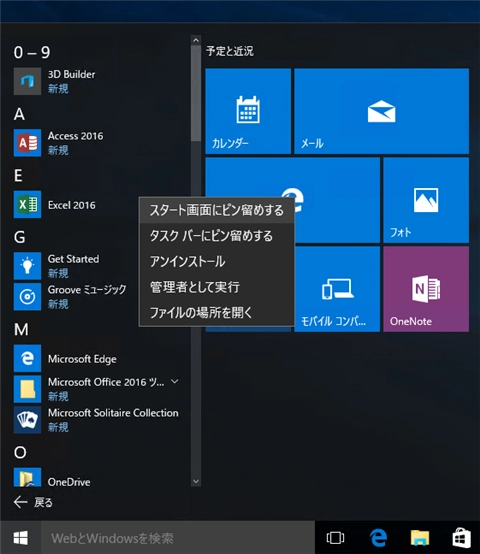Open the Store from the taskbar

pyautogui.click(x=461, y=538)
